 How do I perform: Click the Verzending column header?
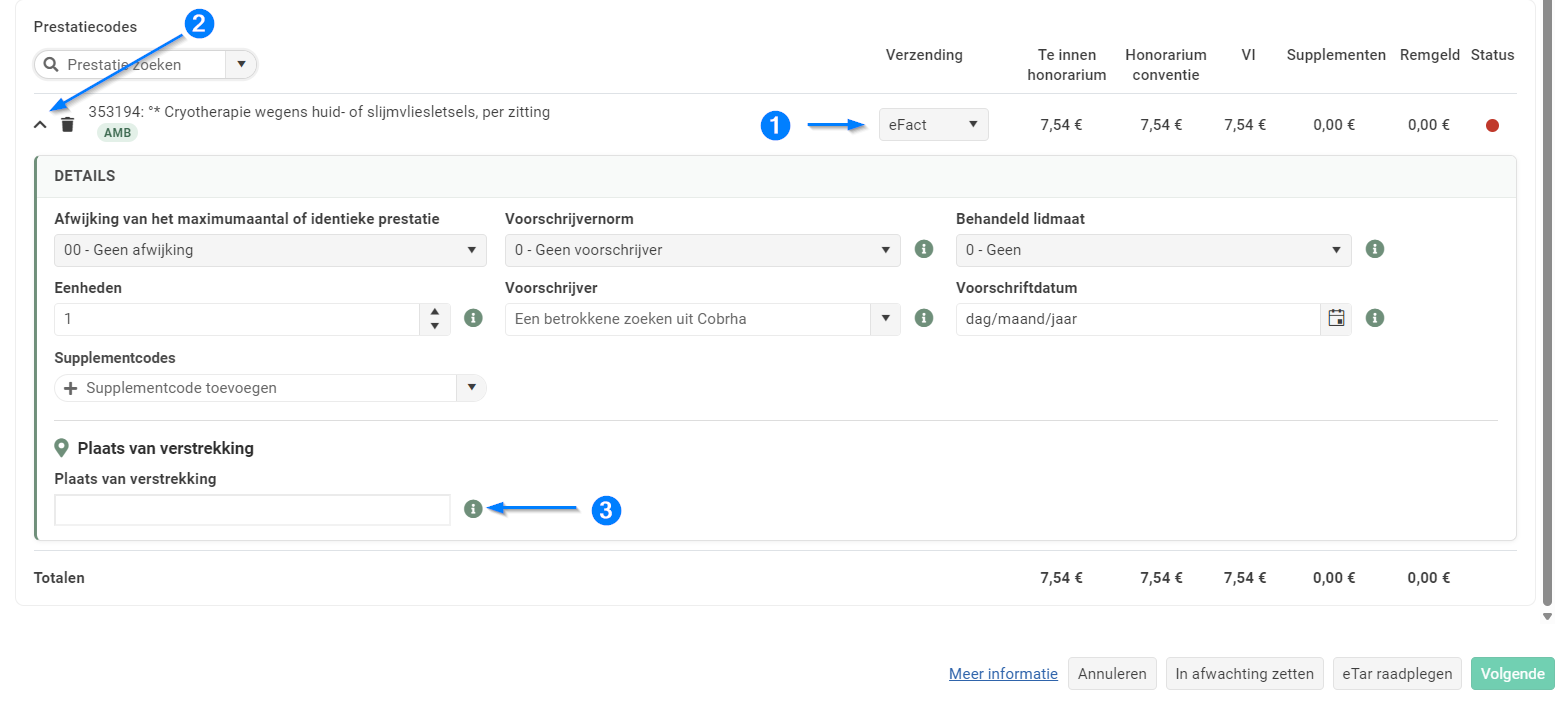(924, 55)
